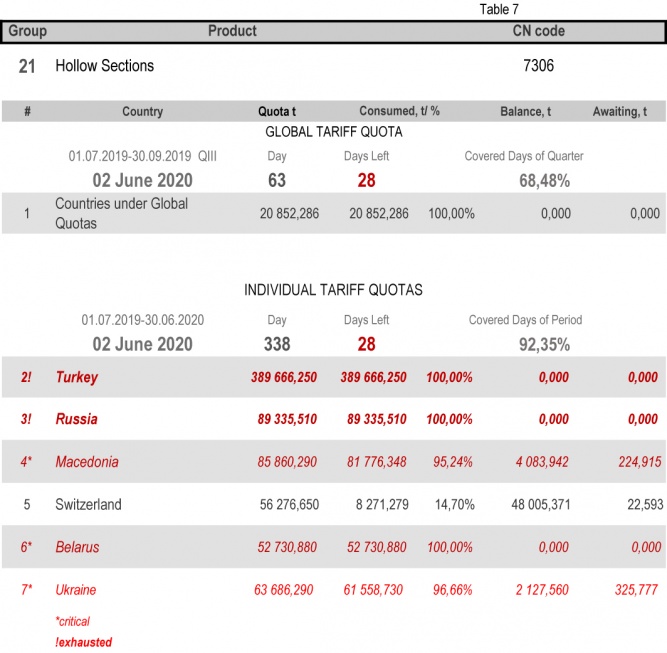
Task: Select the INDIVIDUAL TARIFF QUOTAS heading
Action: [x=333, y=290]
